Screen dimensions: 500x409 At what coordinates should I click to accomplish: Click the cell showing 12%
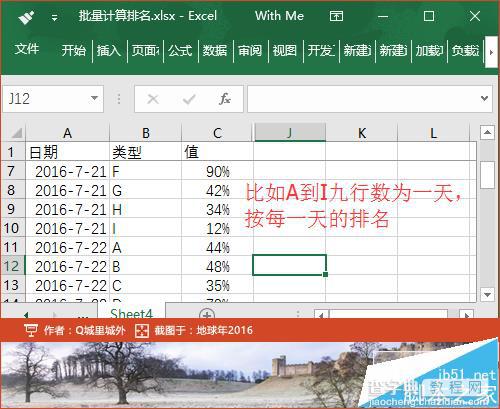click(217, 228)
